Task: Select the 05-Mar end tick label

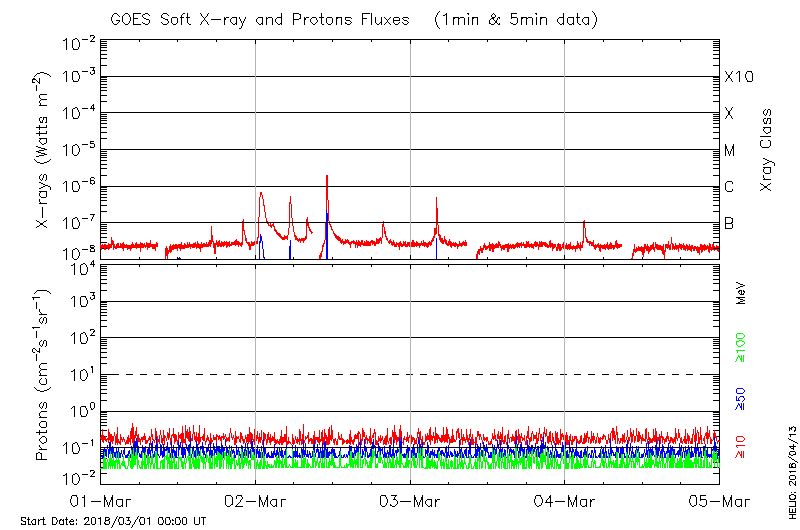Action: pyautogui.click(x=718, y=500)
